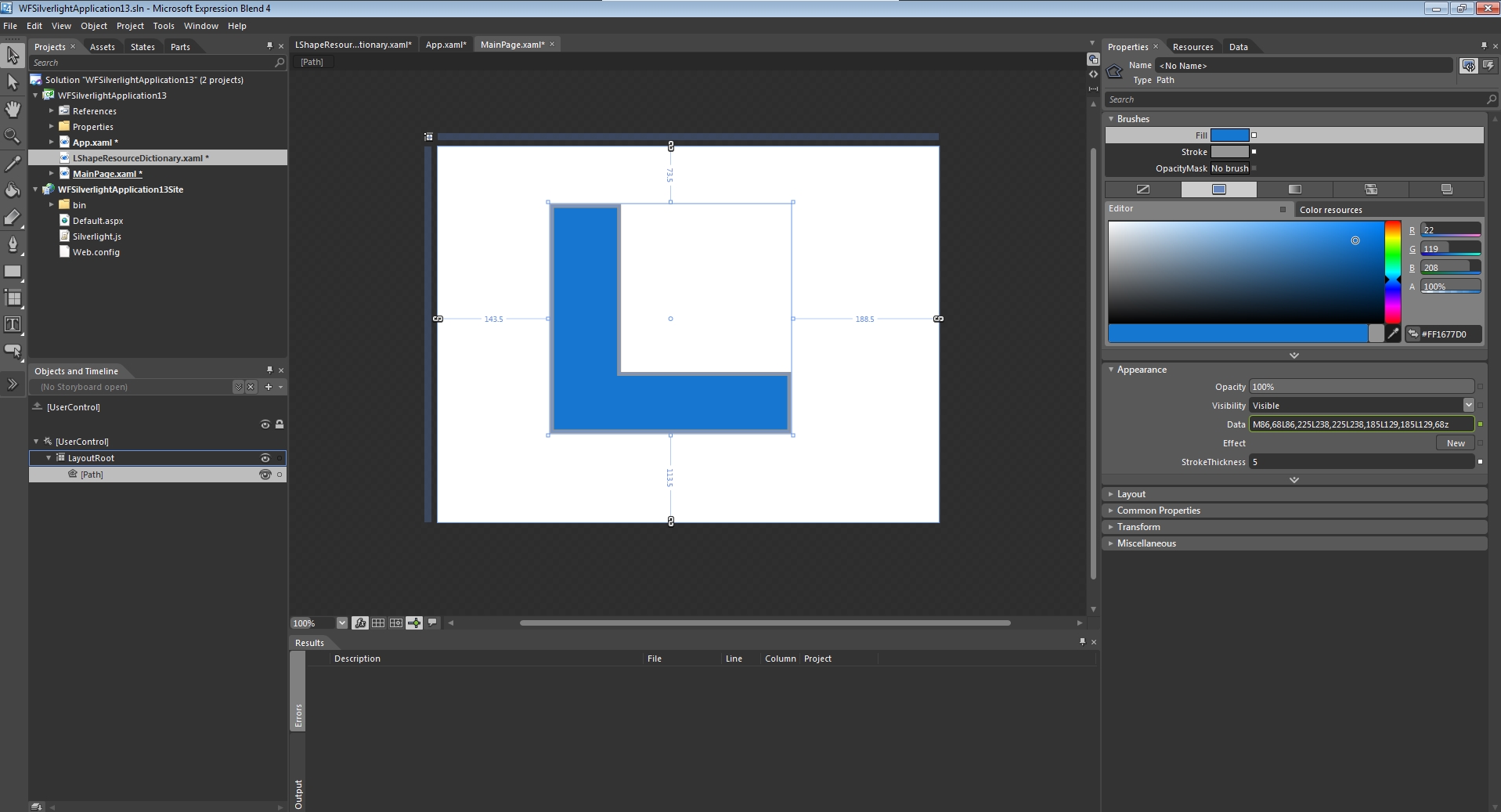Screen dimensions: 1501x812
Task: Activate the Zoom magnifier tool
Action: coord(13,136)
